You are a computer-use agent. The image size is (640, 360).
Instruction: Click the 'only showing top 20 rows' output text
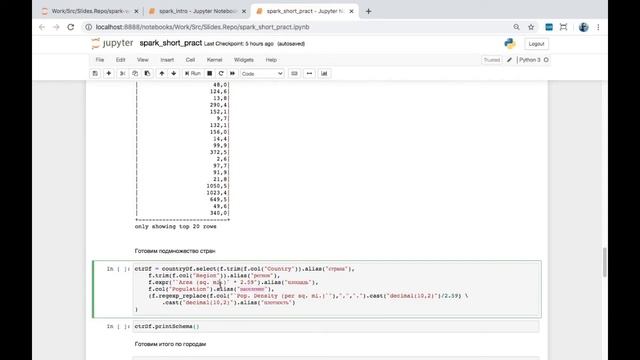pos(176,226)
